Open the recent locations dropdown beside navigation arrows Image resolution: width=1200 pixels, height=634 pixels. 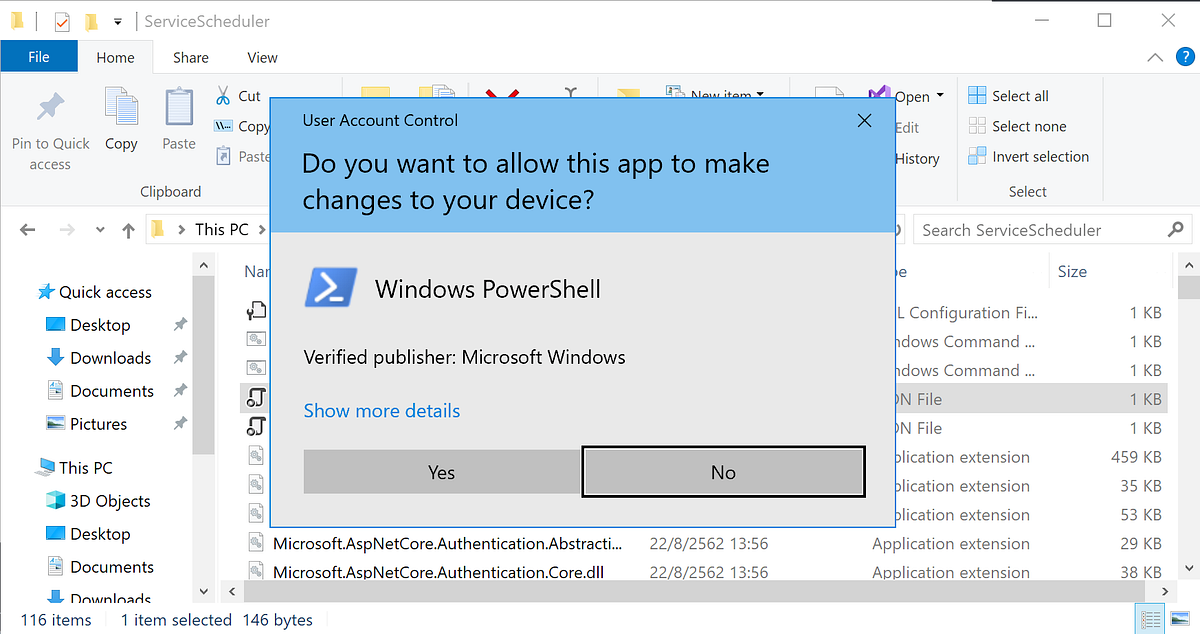click(99, 229)
